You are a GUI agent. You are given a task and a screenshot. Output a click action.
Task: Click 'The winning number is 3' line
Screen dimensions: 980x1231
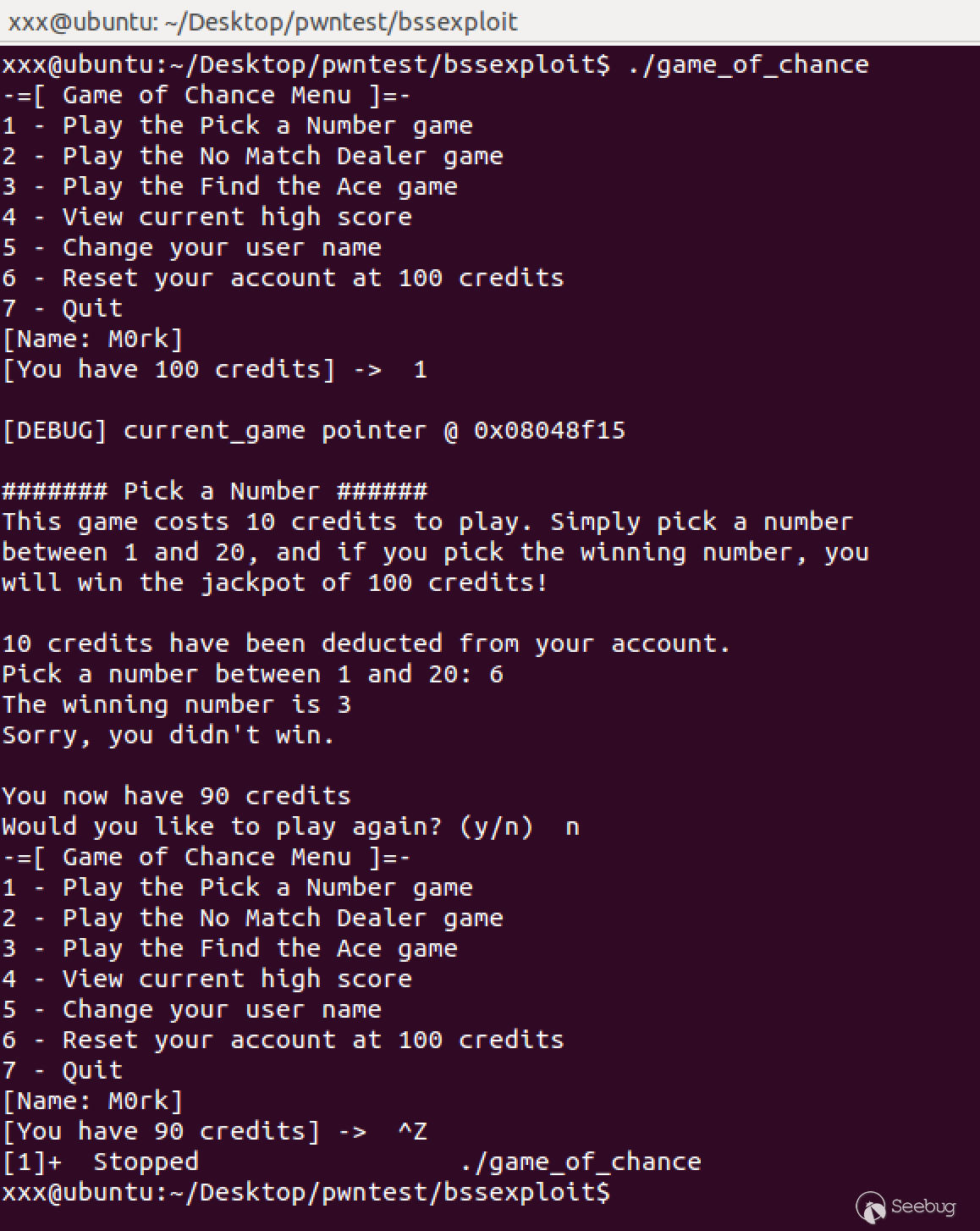(x=176, y=704)
